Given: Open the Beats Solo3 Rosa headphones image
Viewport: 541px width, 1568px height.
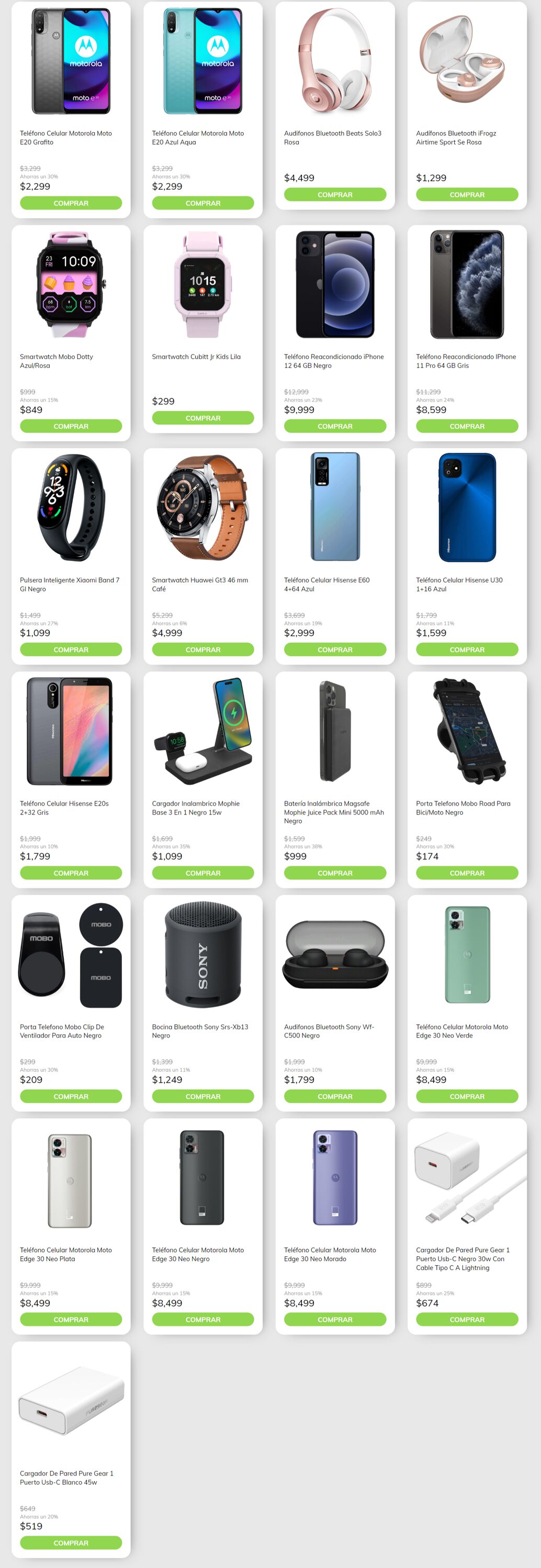Looking at the screenshot, I should [x=334, y=61].
